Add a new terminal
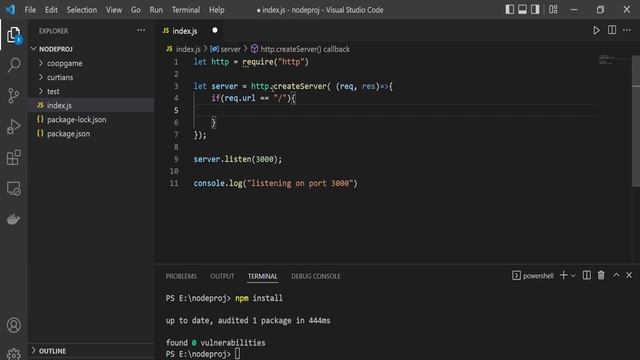Viewport: 640px width, 360px height. tap(563, 276)
